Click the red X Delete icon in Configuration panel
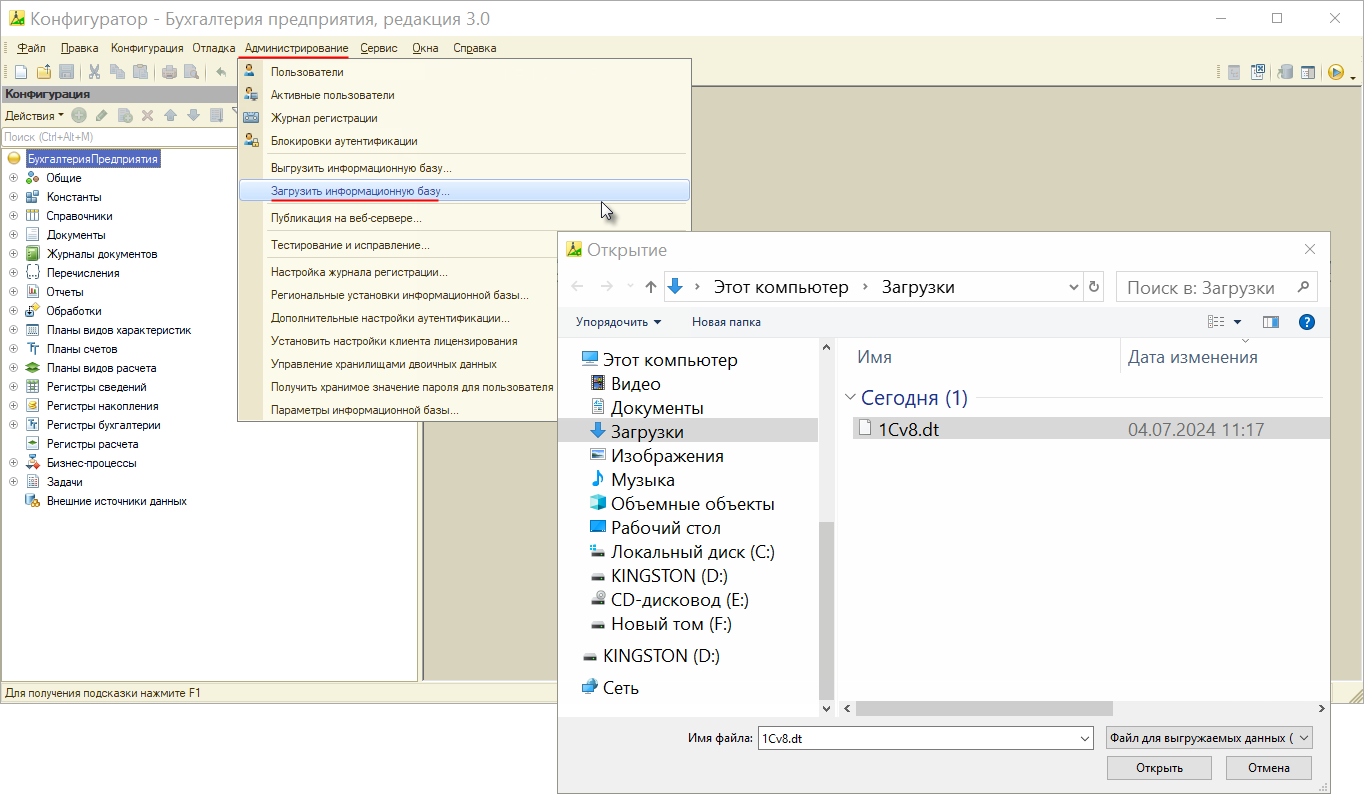The image size is (1364, 796). 147,115
